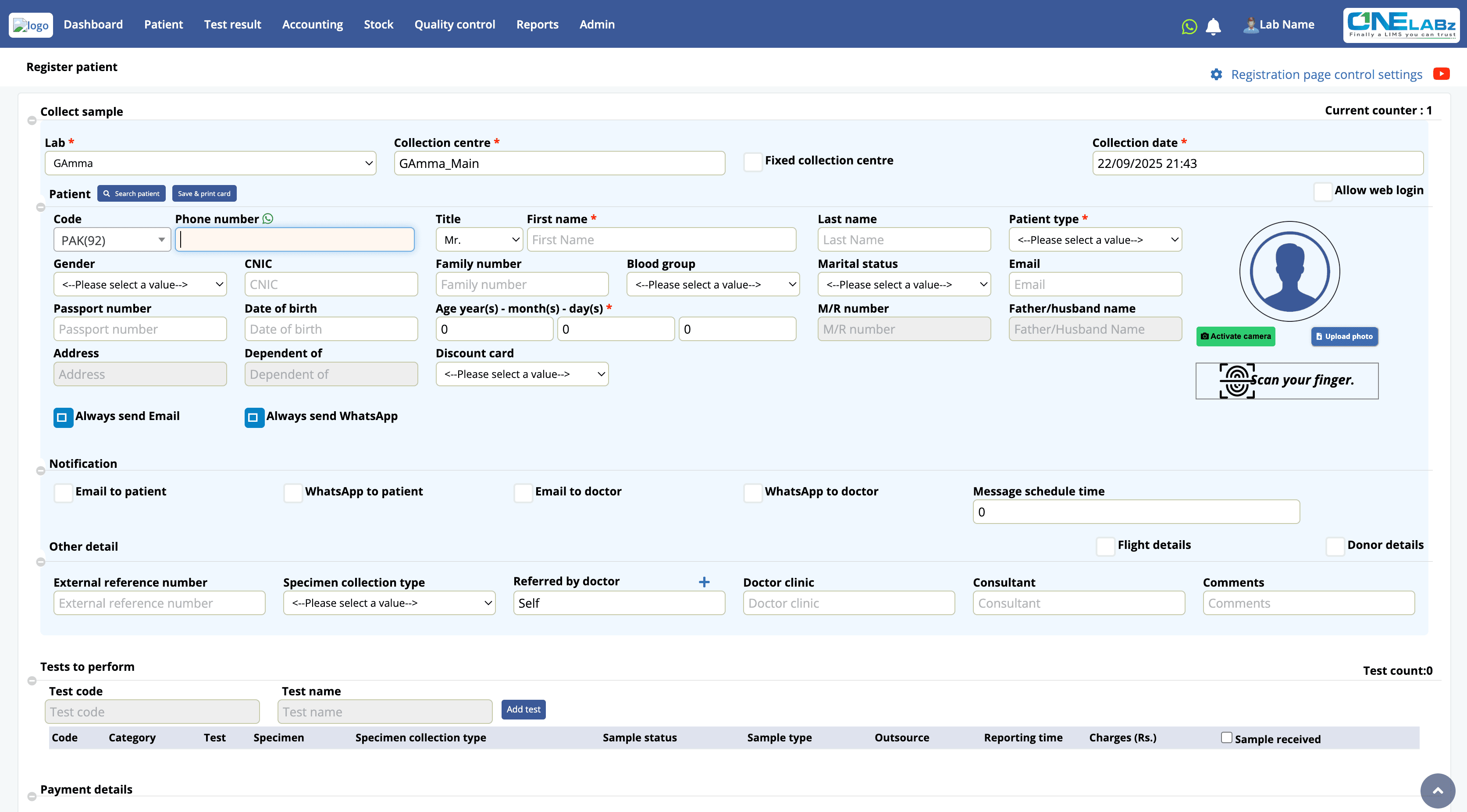Enable Donor details checkbox
This screenshot has height=812, width=1467.
click(1335, 546)
